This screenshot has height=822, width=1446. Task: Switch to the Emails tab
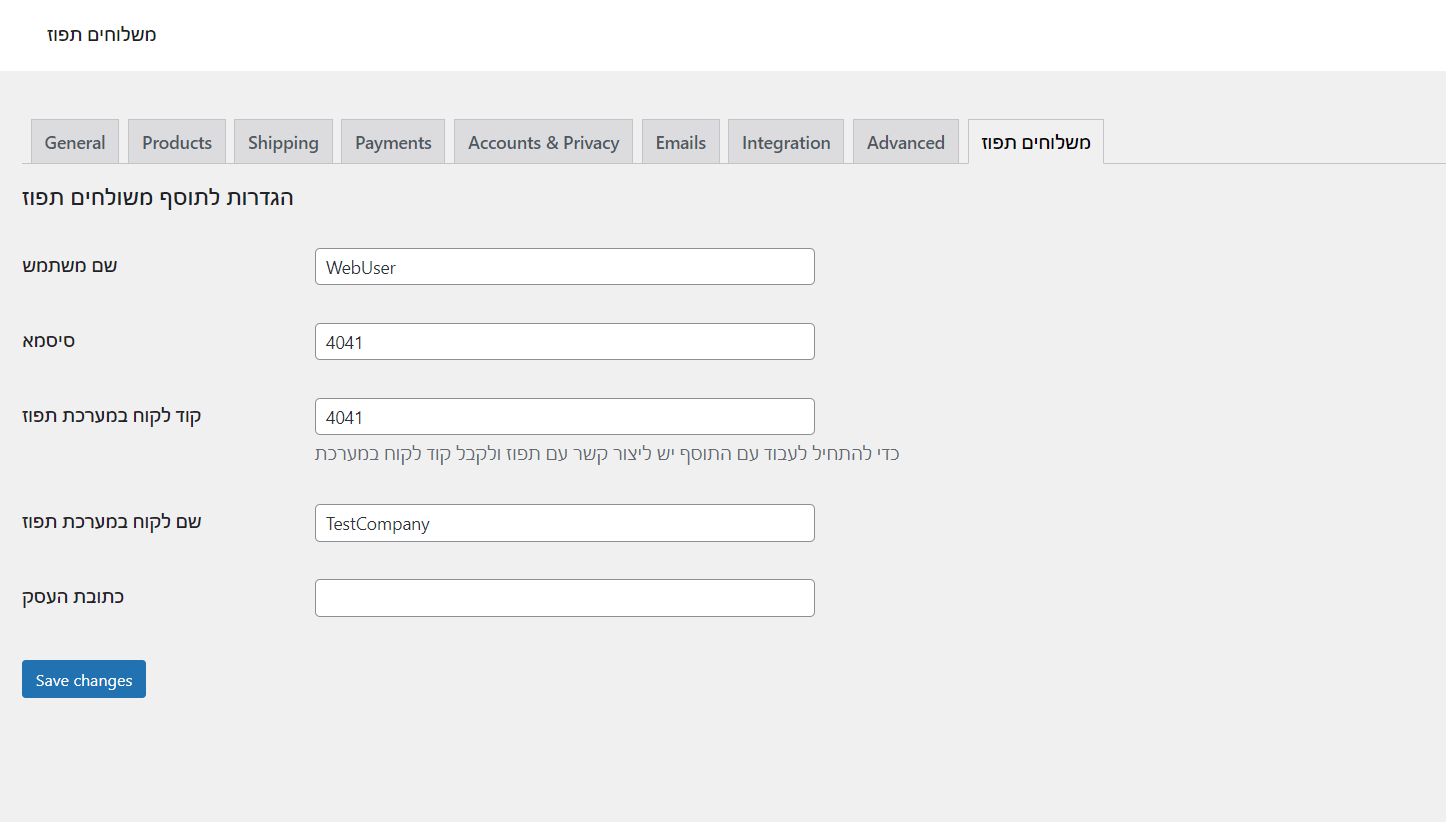pos(681,142)
